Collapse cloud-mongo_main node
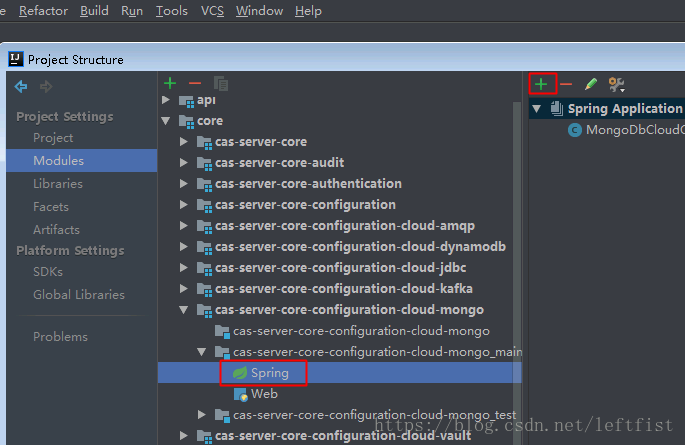The height and width of the screenshot is (445, 685). coord(202,352)
